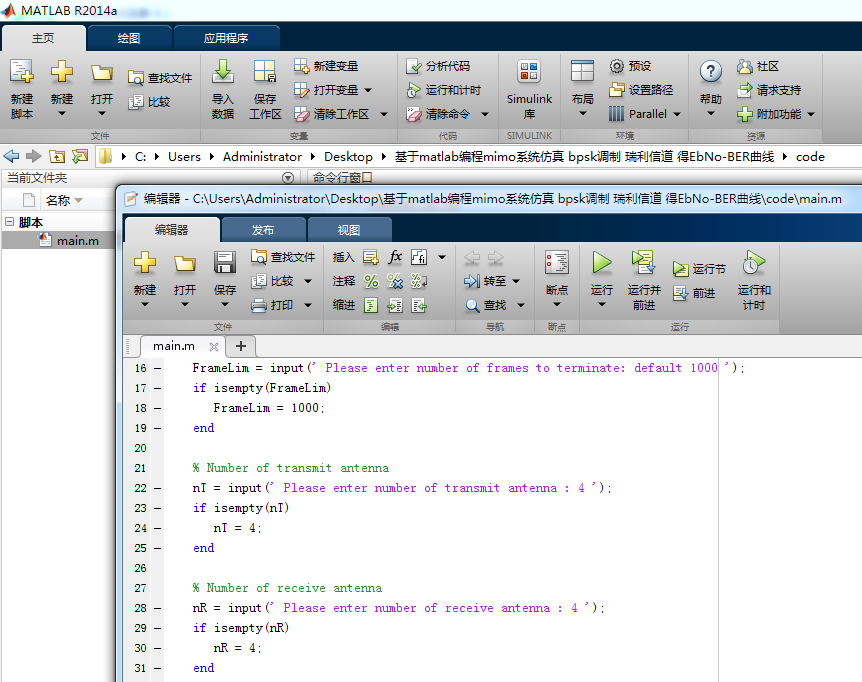Click the main toolbar New (新建) plus icon

[x=62, y=72]
